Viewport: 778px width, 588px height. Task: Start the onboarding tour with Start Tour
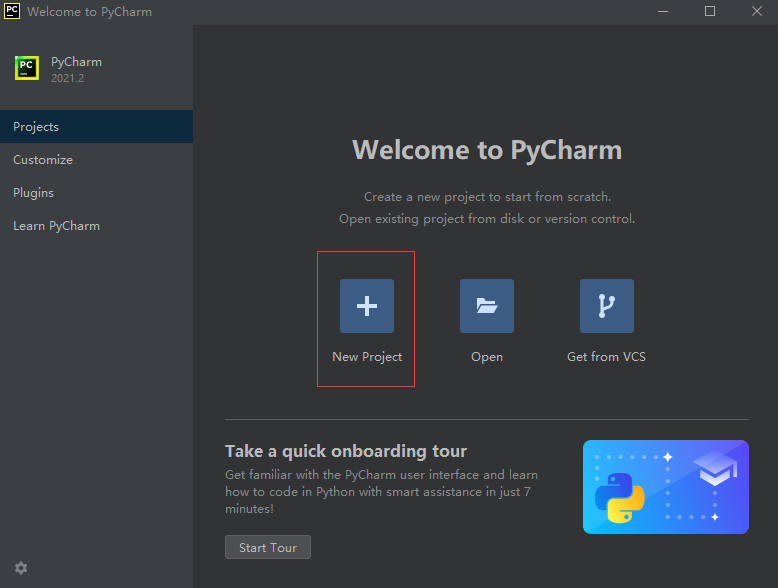(x=268, y=547)
